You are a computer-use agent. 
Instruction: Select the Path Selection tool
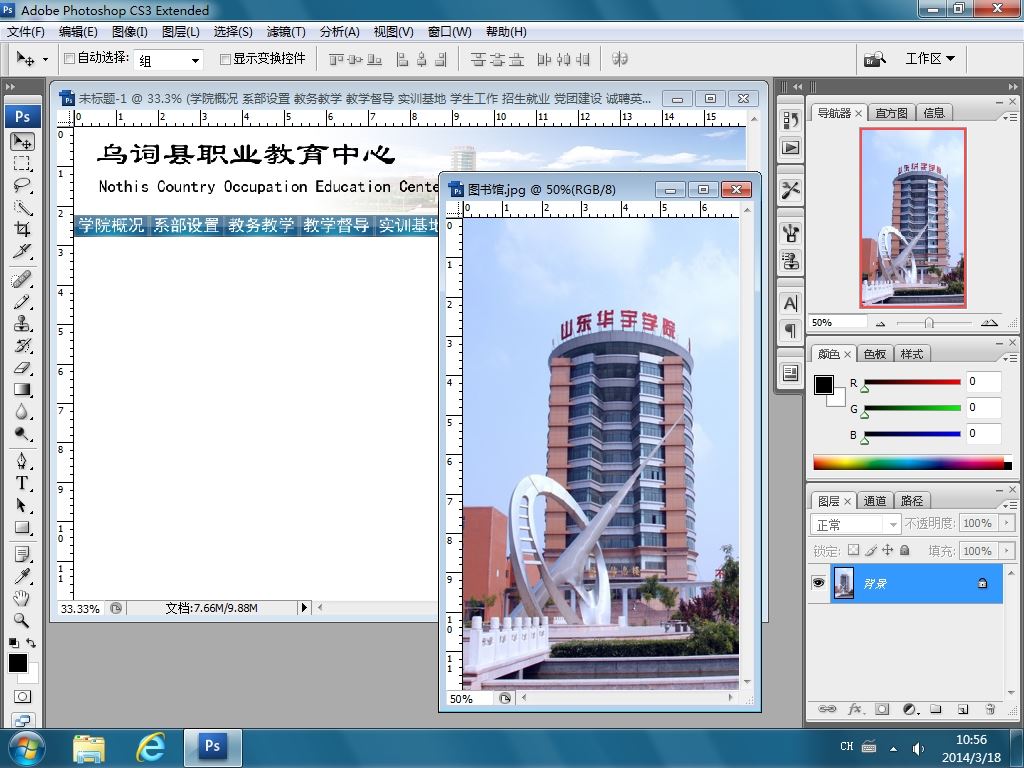tap(22, 506)
